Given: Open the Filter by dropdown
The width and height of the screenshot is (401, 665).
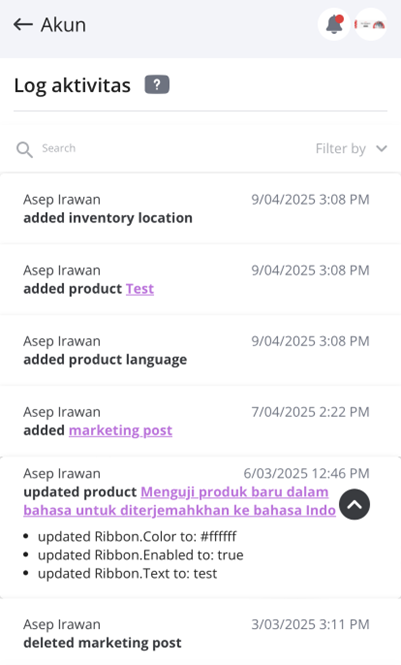Looking at the screenshot, I should click(351, 148).
